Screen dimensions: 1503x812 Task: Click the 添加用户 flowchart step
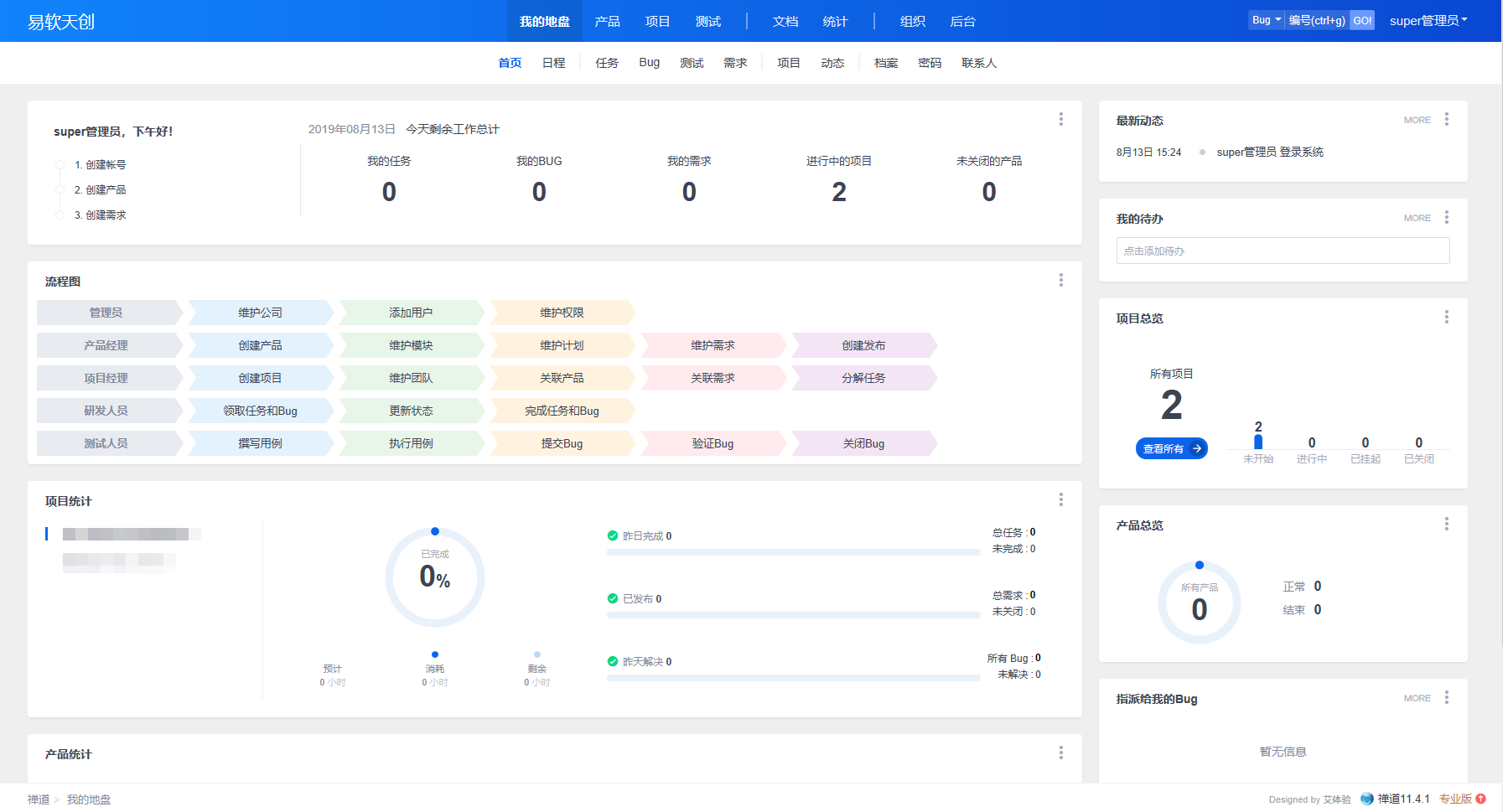pyautogui.click(x=412, y=313)
